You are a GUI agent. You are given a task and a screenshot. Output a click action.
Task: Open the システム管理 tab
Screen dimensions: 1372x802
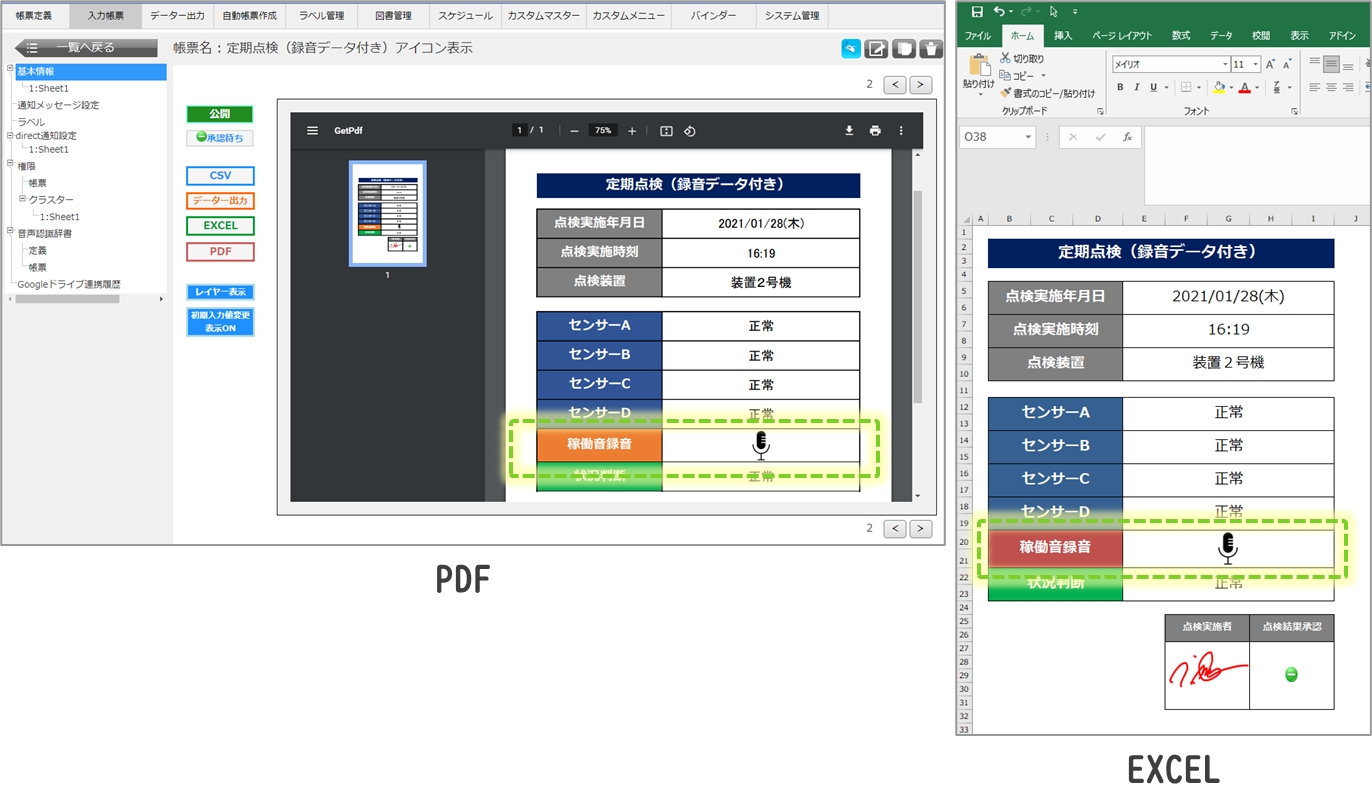792,16
